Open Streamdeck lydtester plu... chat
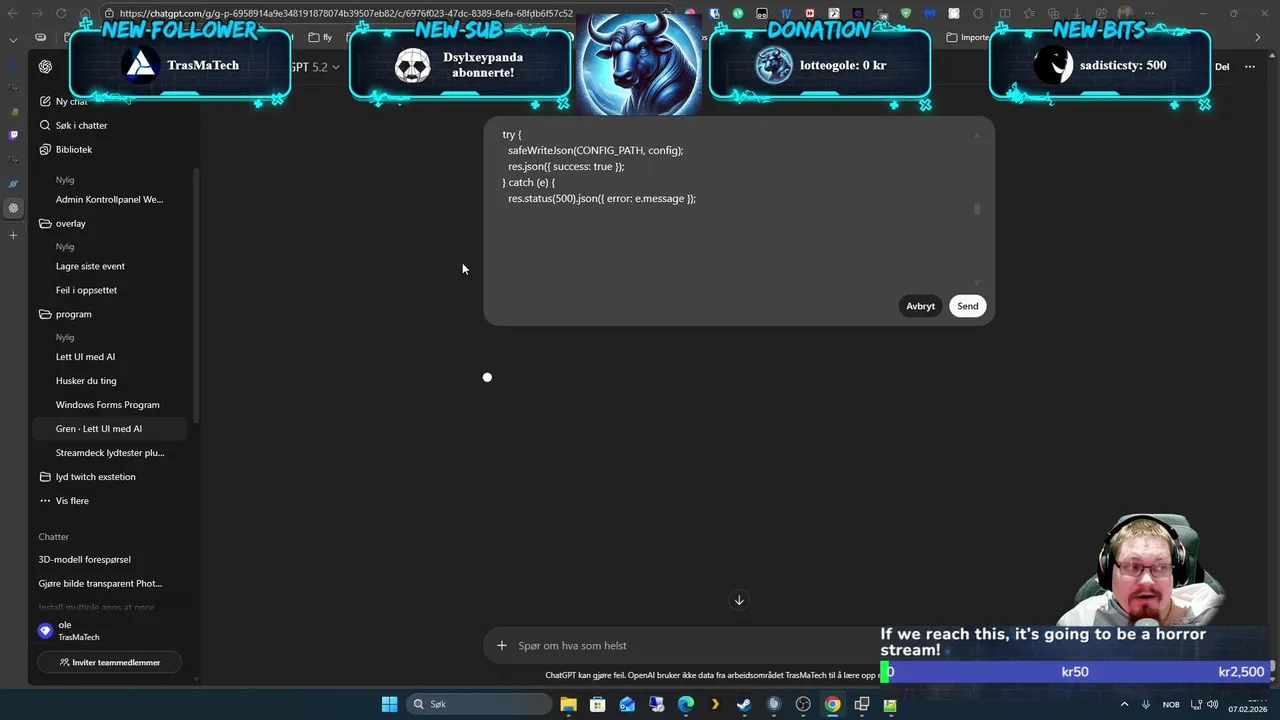 click(x=110, y=453)
